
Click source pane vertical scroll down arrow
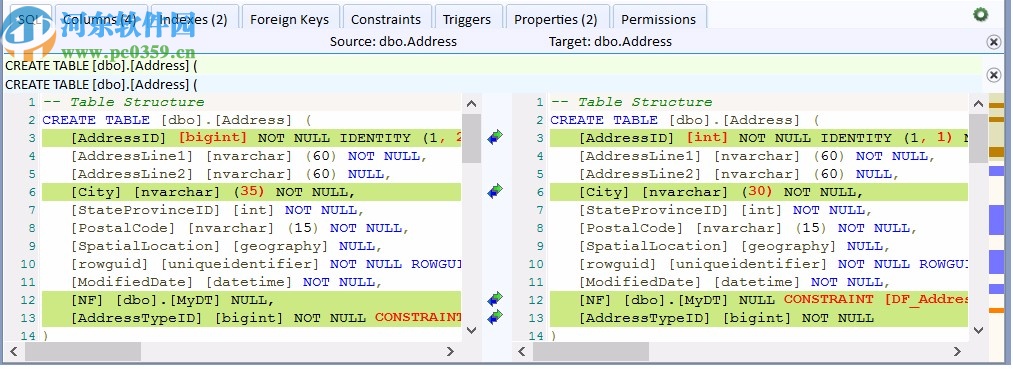pos(472,330)
